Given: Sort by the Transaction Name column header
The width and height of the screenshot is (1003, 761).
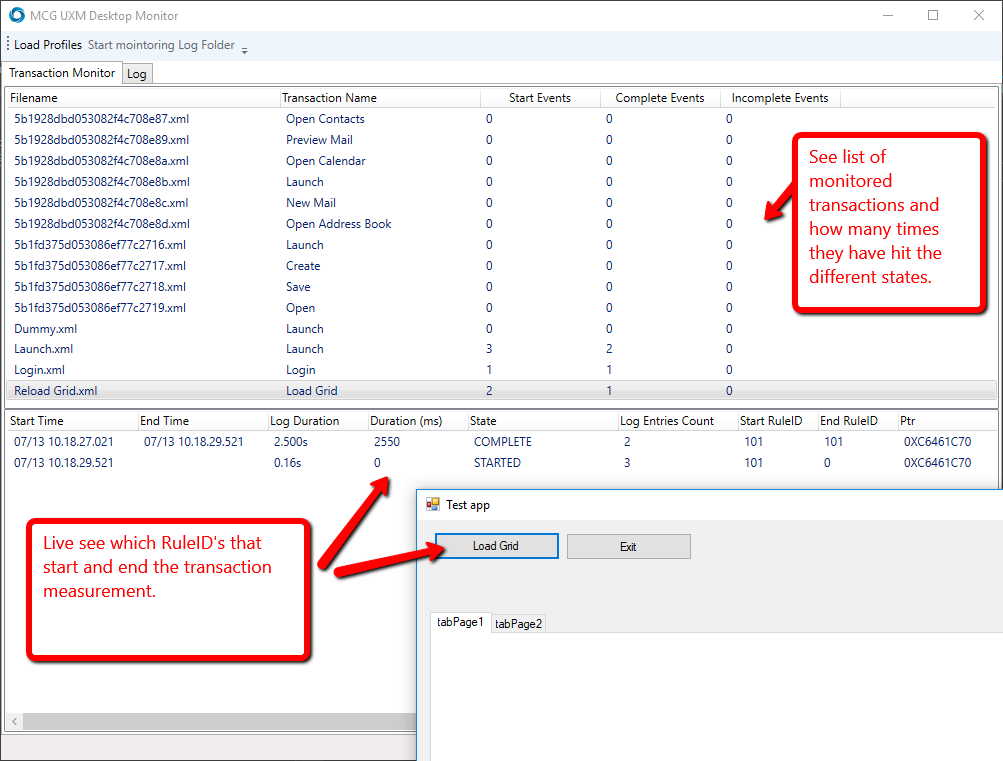Looking at the screenshot, I should pos(329,98).
